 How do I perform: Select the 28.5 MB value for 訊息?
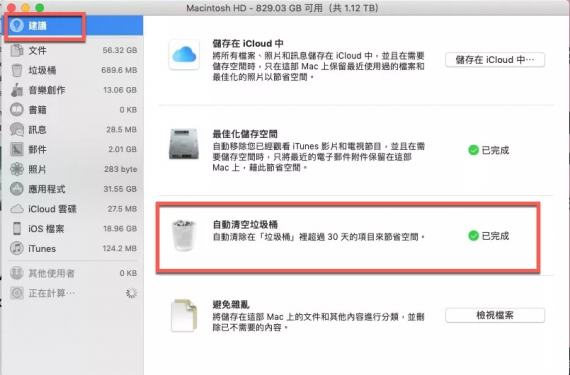(x=121, y=129)
